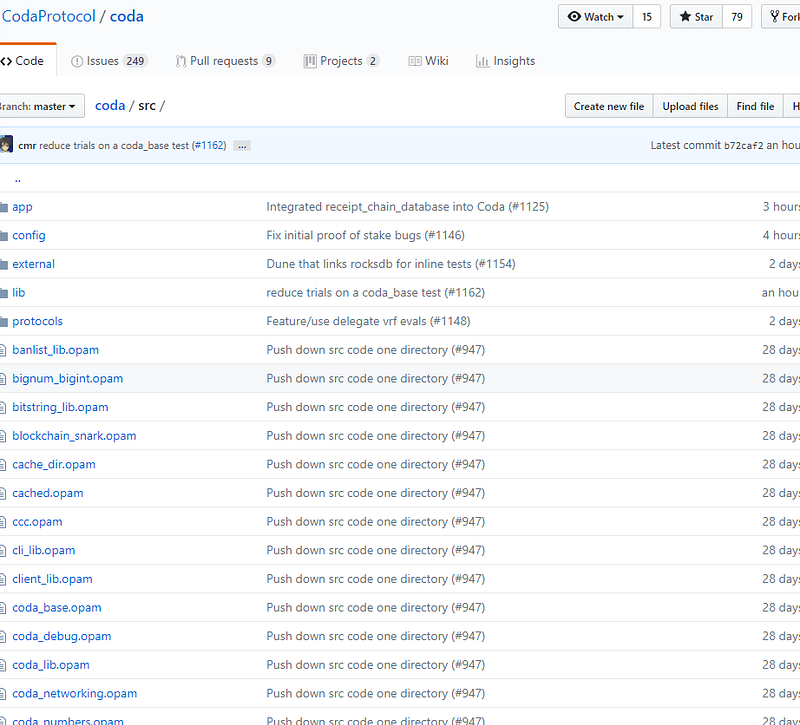The height and width of the screenshot is (725, 800).
Task: Expand commit message ellipsis button
Action: pyautogui.click(x=242, y=146)
